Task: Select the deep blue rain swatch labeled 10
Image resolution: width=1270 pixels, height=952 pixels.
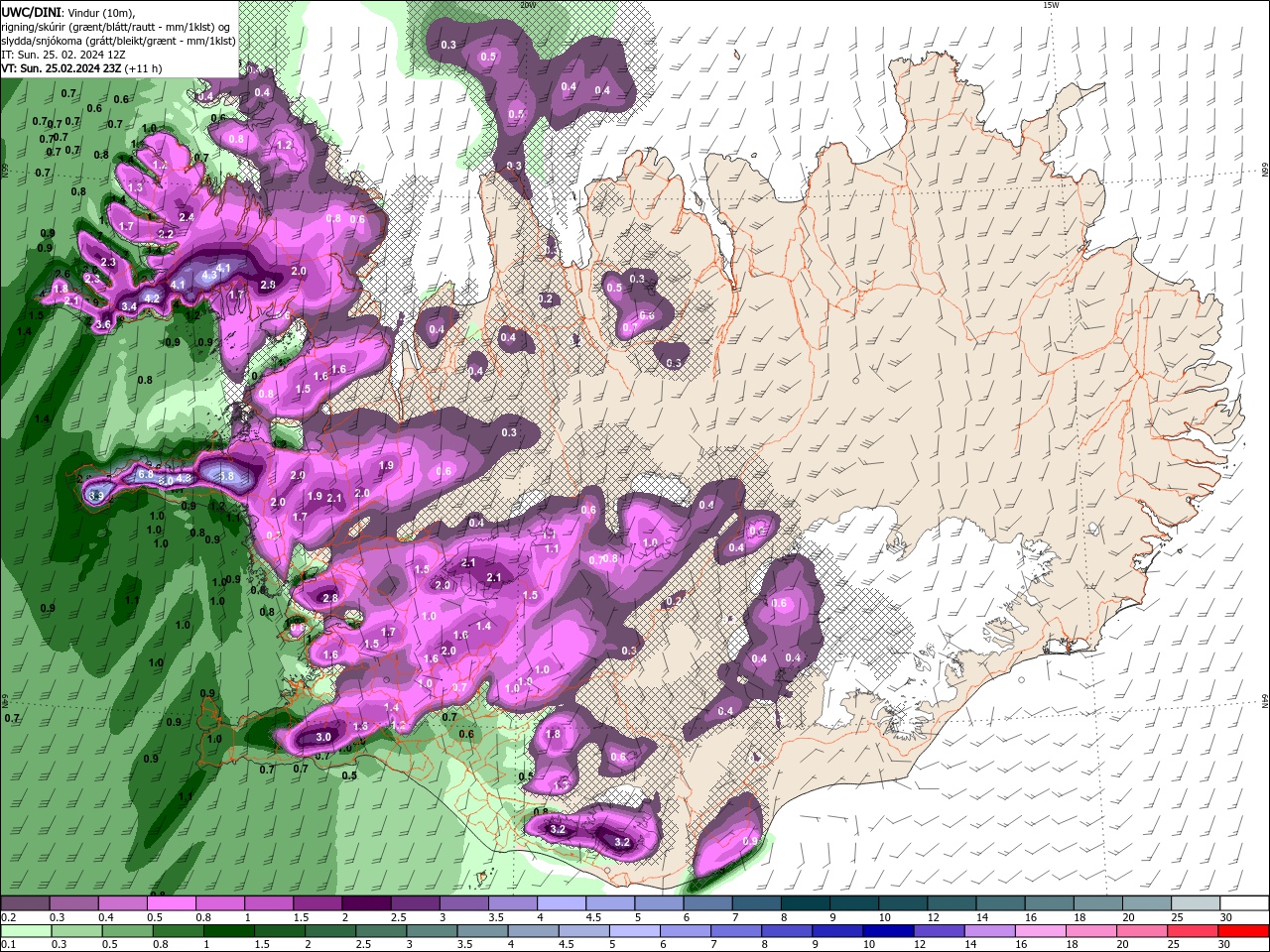Action: [887, 930]
